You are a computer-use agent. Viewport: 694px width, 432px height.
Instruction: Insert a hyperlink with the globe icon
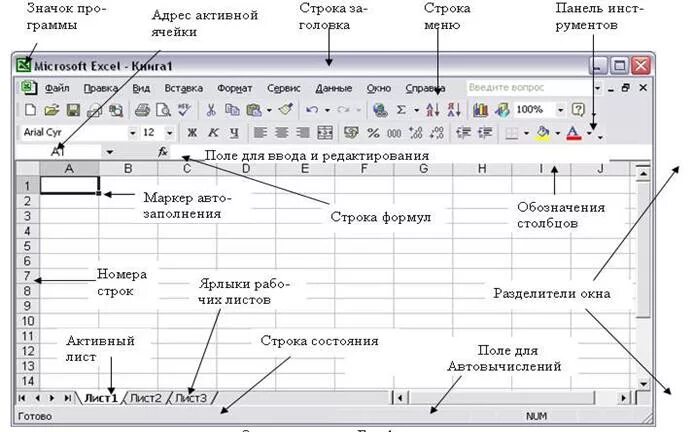(x=380, y=109)
